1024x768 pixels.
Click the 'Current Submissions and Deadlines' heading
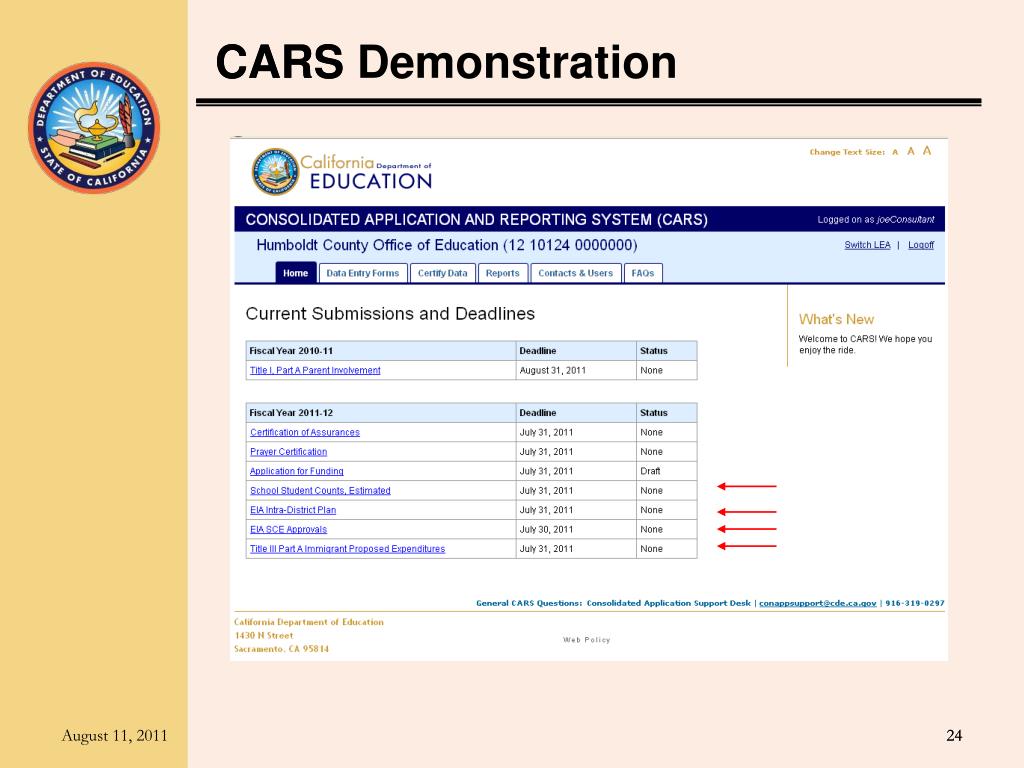click(390, 313)
